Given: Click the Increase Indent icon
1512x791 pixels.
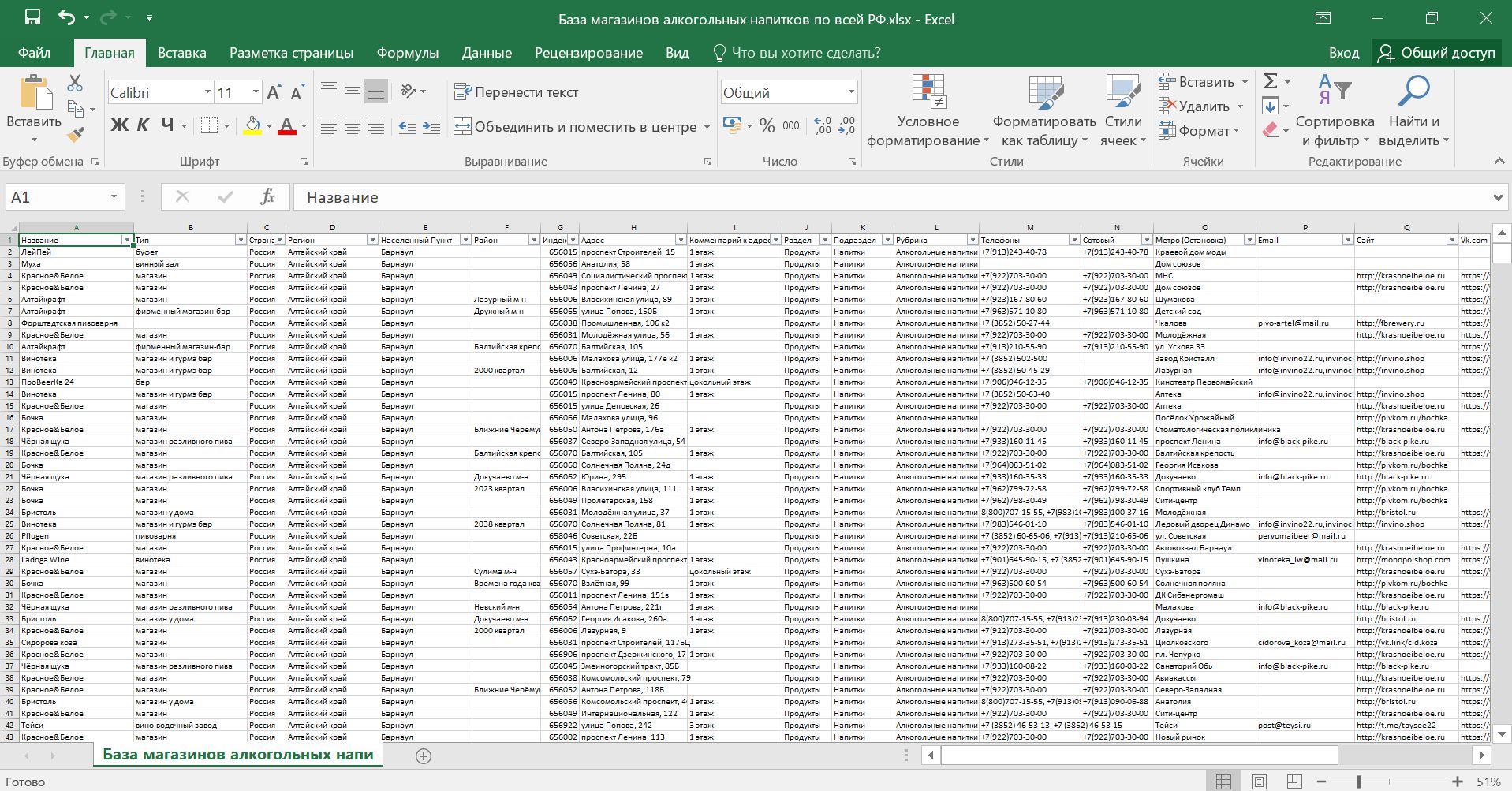Looking at the screenshot, I should coord(431,126).
